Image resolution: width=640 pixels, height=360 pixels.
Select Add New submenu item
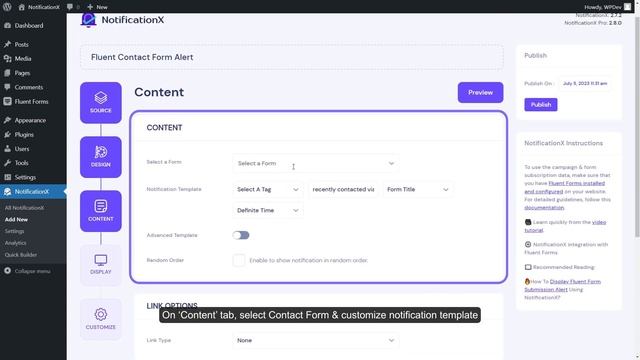16,219
